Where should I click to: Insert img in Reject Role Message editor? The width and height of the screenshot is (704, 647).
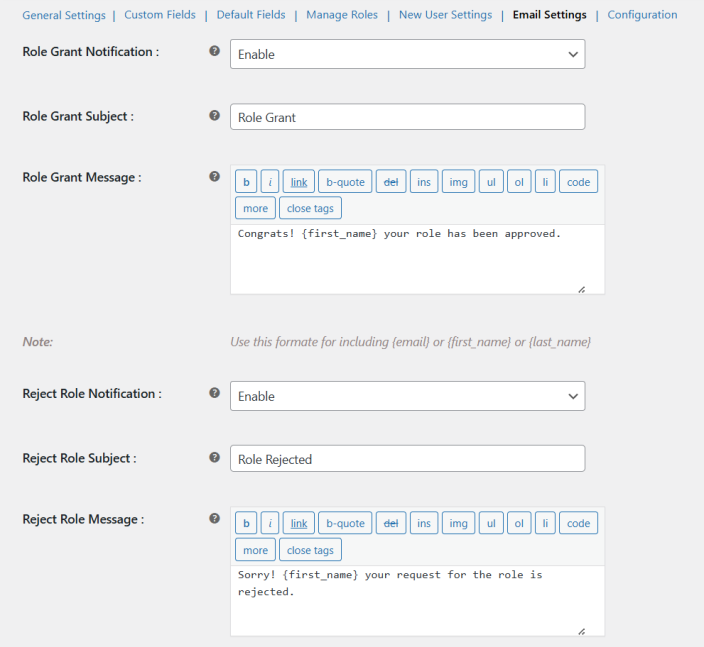pyautogui.click(x=458, y=523)
